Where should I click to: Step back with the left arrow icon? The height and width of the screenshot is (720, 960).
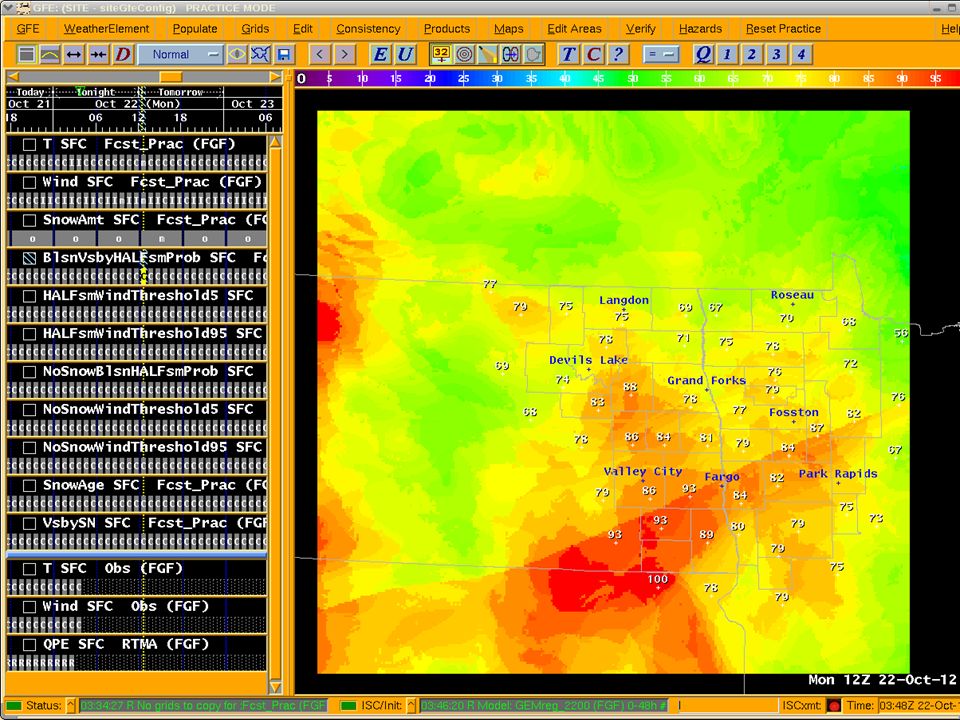coord(319,54)
